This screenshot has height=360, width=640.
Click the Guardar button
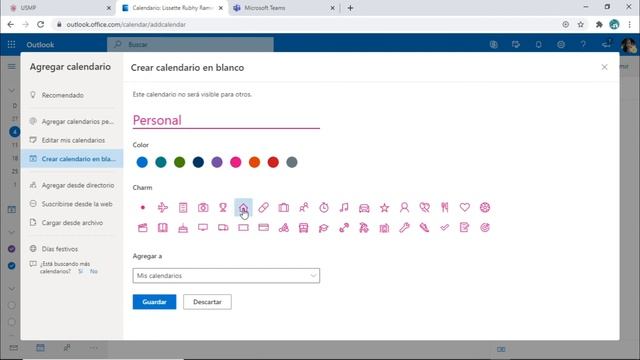click(x=154, y=302)
